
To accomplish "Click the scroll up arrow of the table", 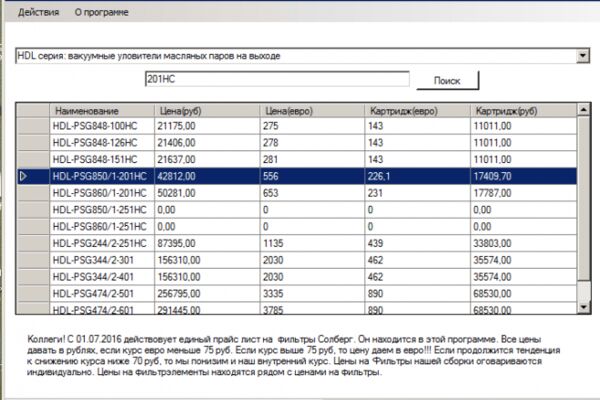I will 584,110.
